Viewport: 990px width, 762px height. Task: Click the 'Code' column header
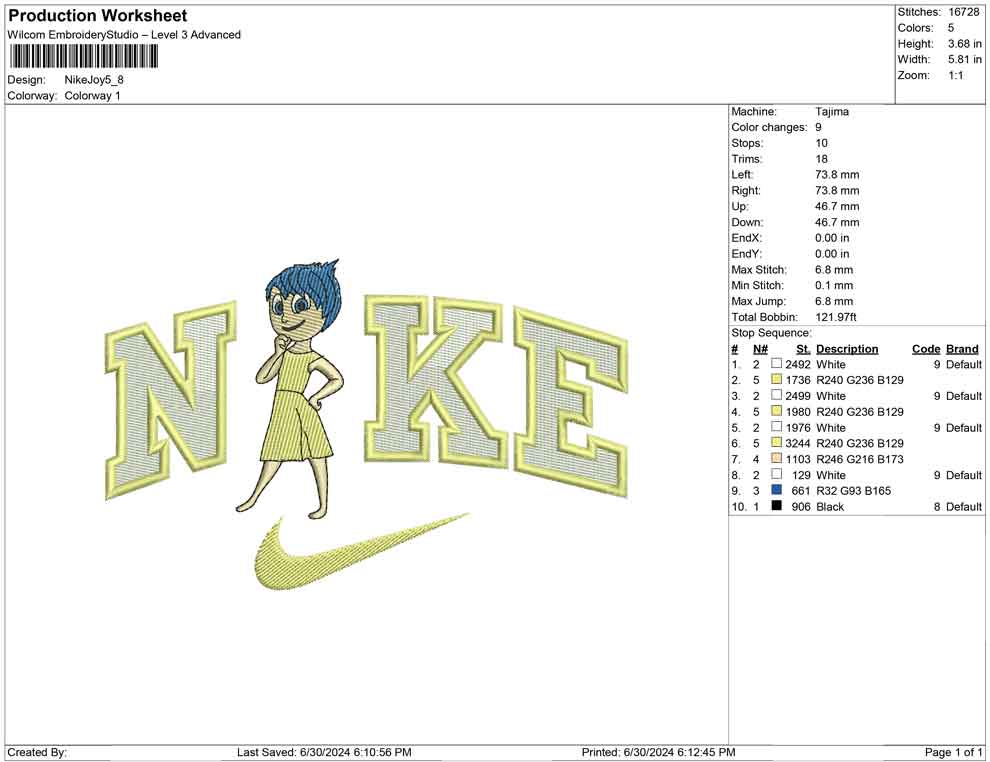[x=926, y=349]
